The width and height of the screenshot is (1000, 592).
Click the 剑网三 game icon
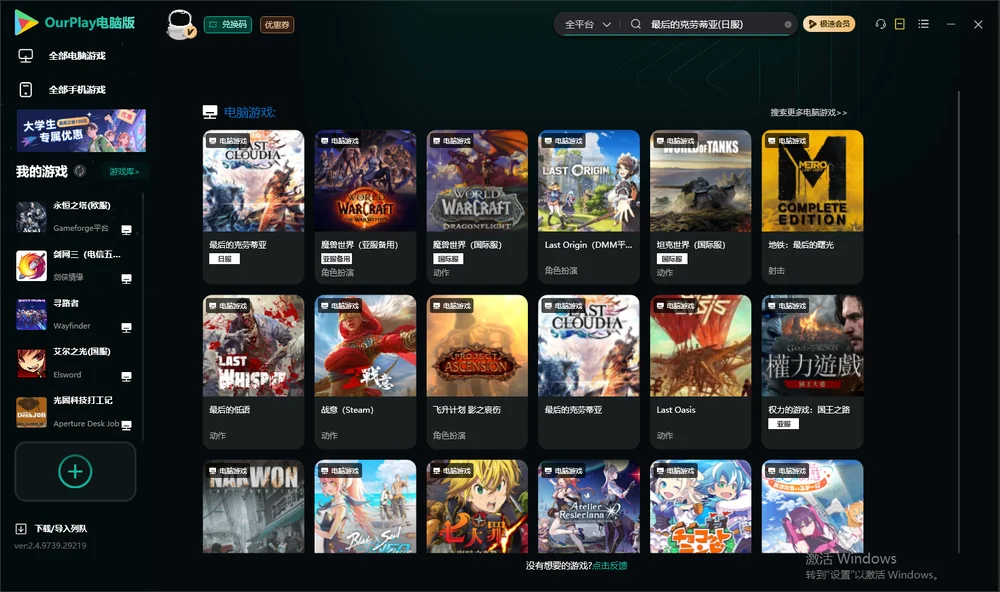31,266
